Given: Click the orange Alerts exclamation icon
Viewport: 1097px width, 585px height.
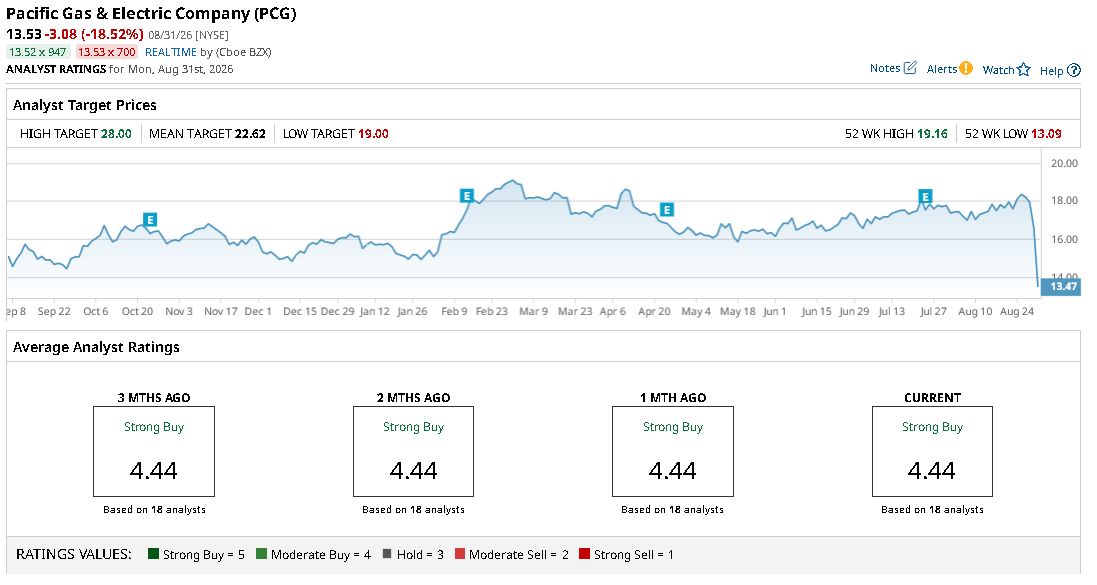Looking at the screenshot, I should (x=965, y=68).
